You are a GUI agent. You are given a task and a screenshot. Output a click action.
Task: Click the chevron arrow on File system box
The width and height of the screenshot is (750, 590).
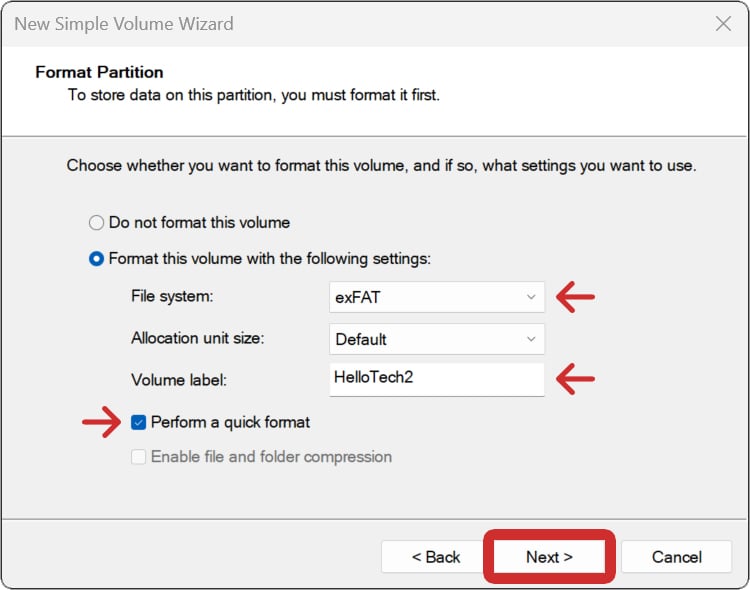point(531,297)
